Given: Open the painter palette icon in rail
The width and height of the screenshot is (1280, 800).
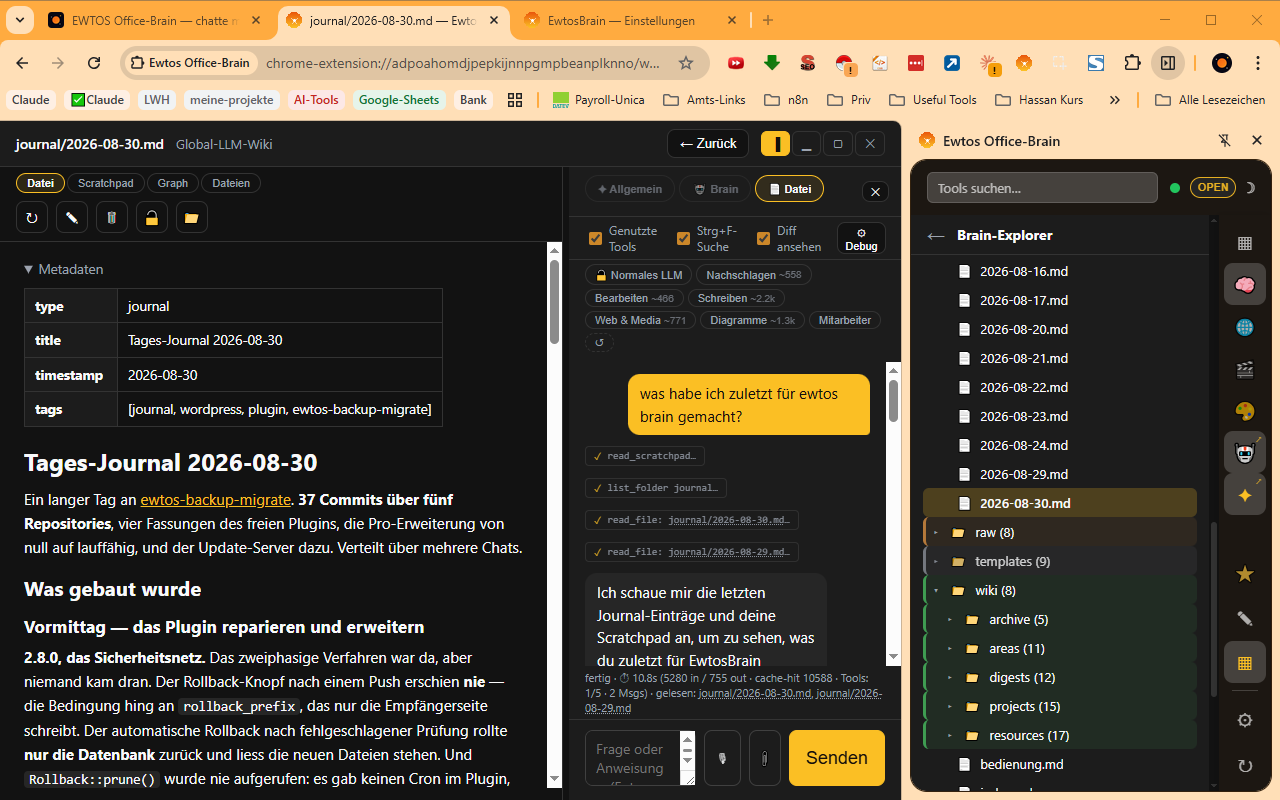Looking at the screenshot, I should point(1245,411).
